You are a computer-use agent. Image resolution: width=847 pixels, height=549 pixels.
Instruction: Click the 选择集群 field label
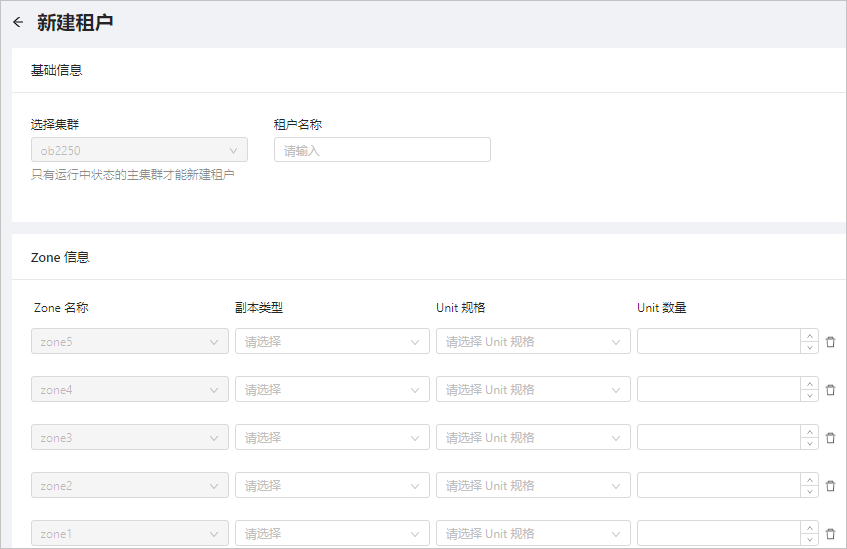[55, 124]
